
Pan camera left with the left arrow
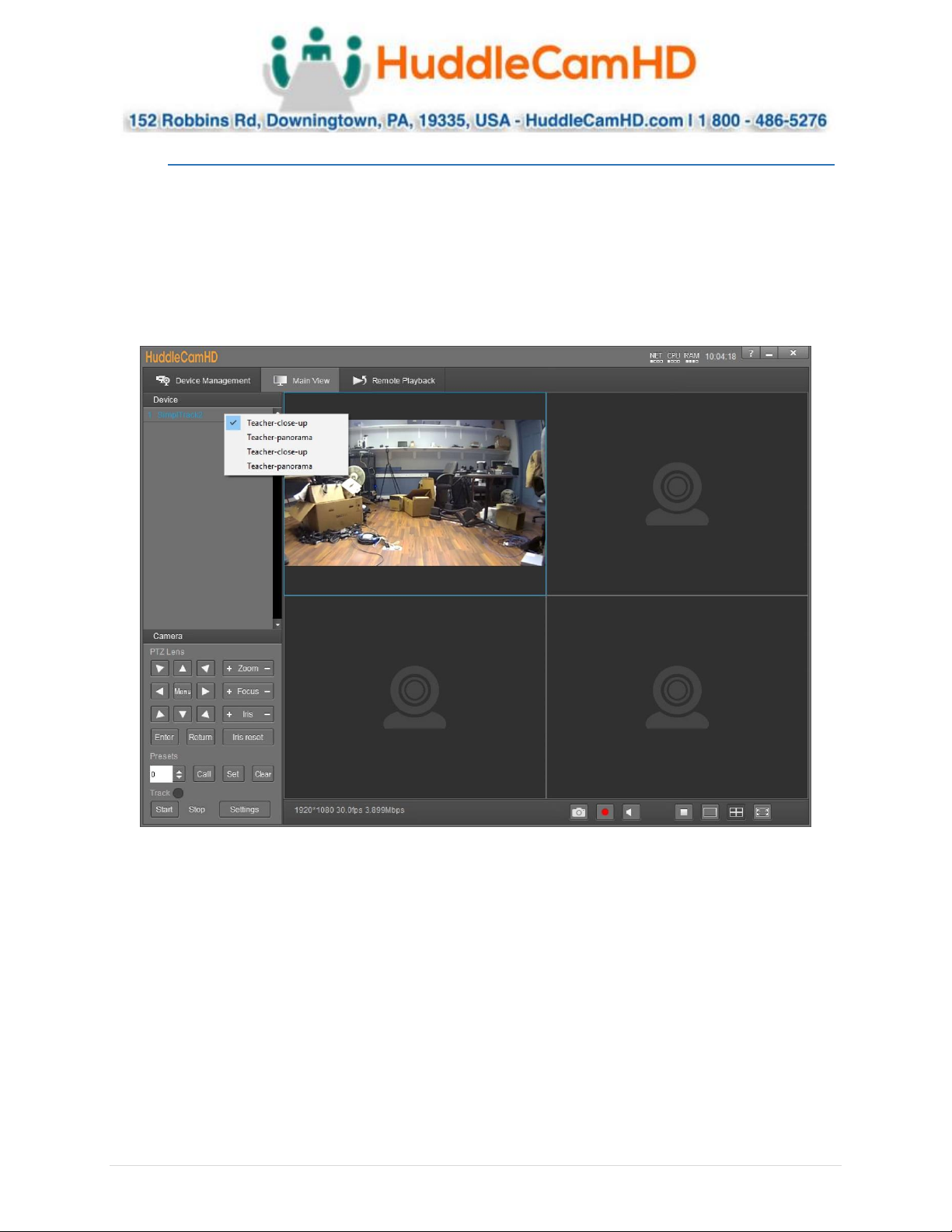pyautogui.click(x=159, y=691)
